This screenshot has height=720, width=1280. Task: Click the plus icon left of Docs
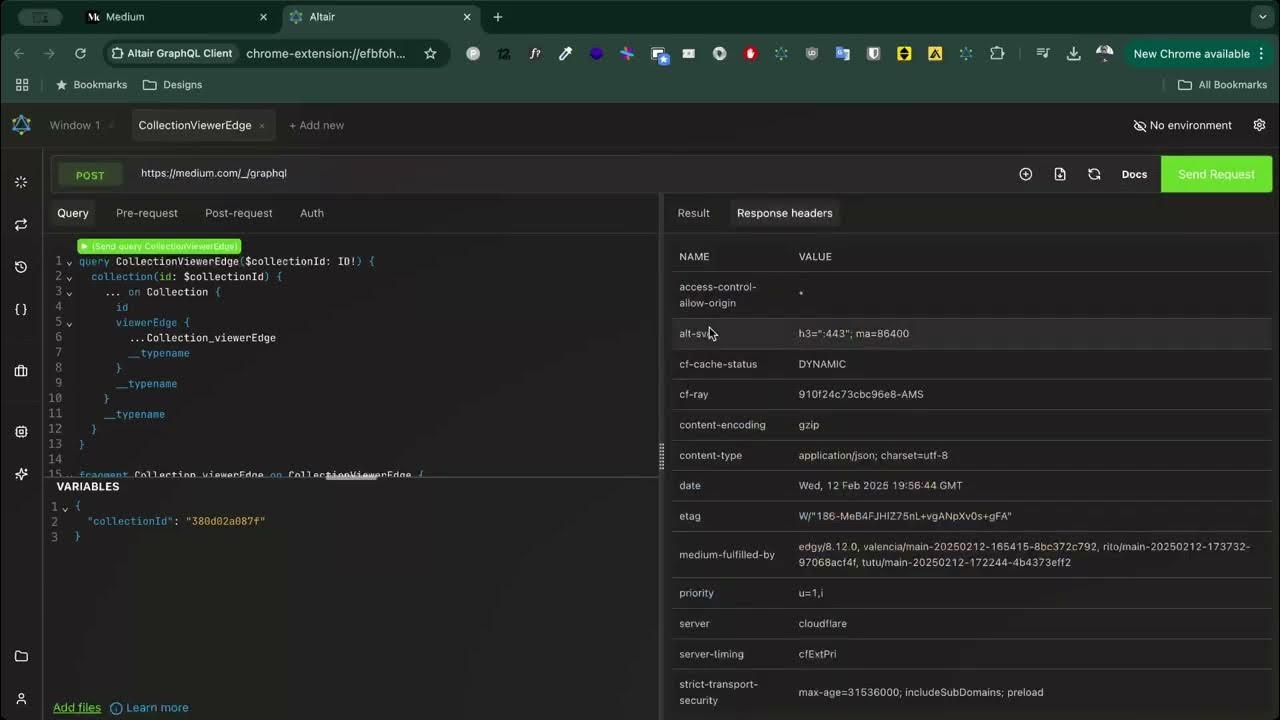pyautogui.click(x=1025, y=174)
